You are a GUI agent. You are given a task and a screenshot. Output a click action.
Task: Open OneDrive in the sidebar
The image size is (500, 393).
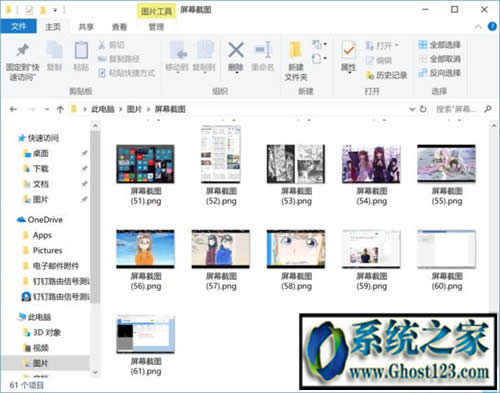pos(40,220)
